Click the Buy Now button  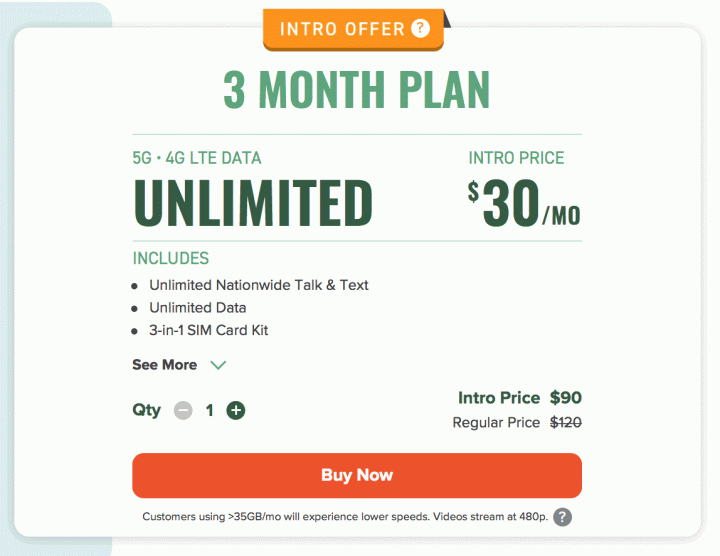(x=357, y=475)
